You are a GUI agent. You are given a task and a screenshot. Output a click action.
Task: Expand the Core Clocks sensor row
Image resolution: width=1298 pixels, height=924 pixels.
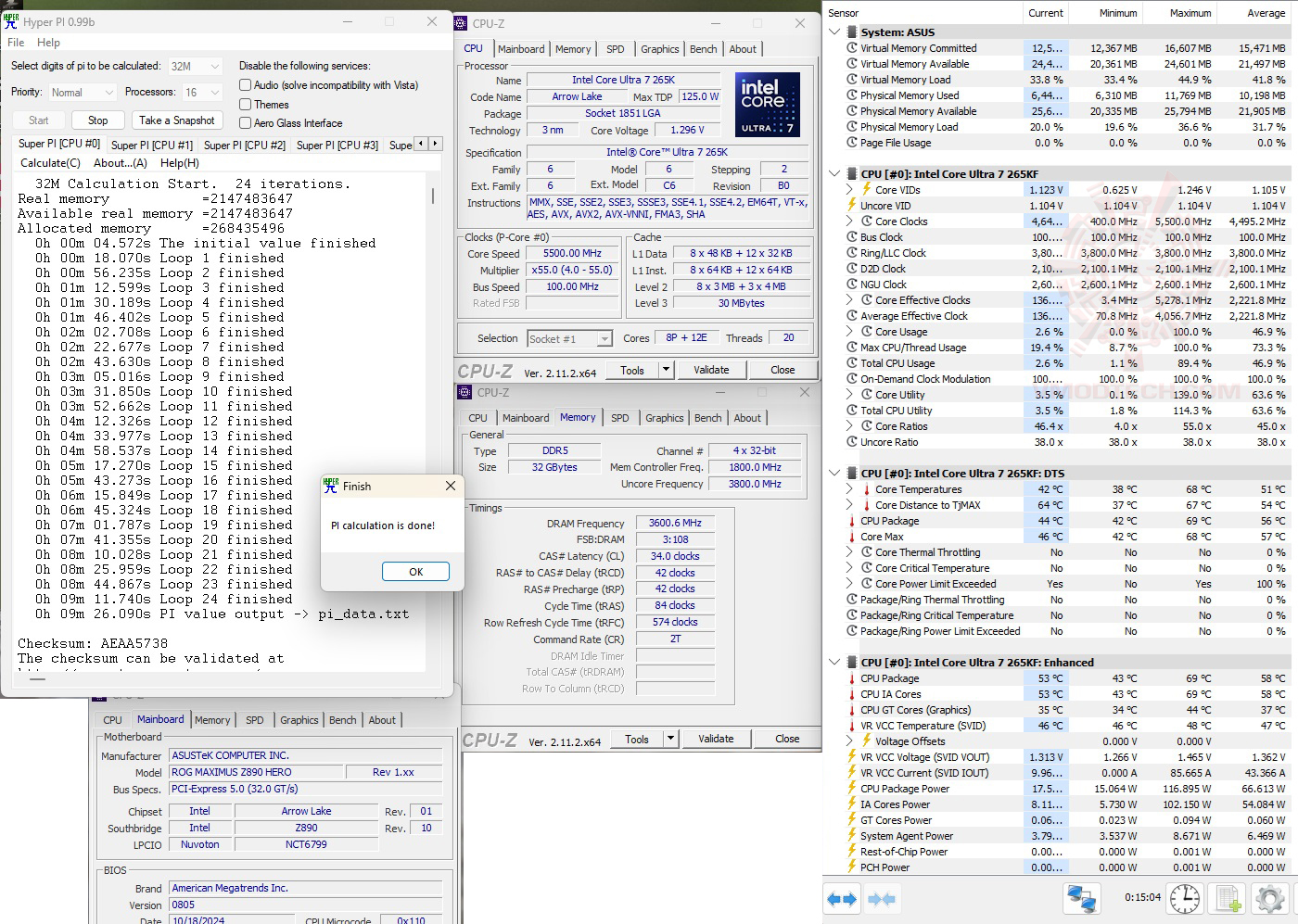click(849, 222)
